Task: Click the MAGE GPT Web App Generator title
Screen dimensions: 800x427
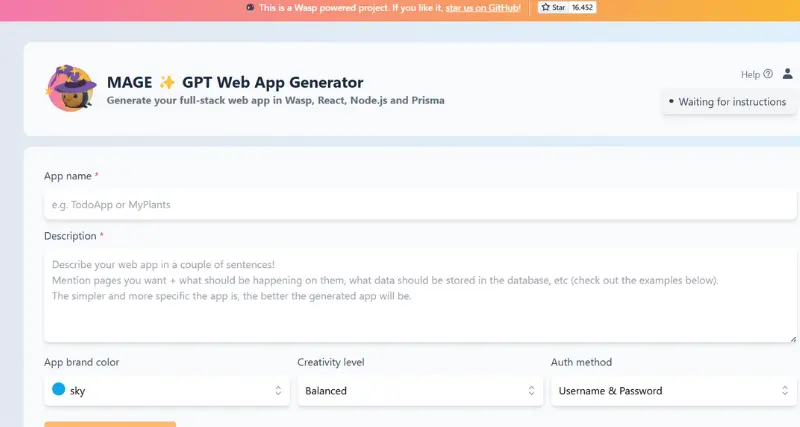Action: [235, 83]
